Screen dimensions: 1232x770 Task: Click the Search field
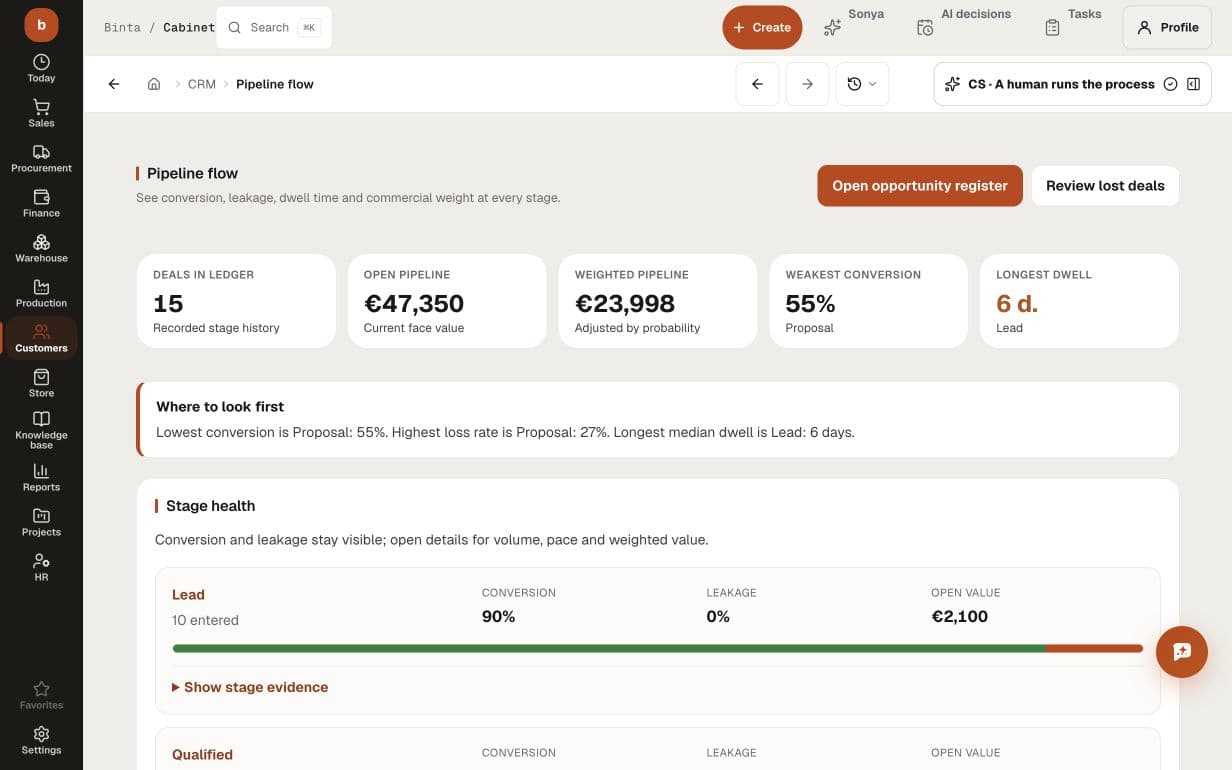pos(274,27)
